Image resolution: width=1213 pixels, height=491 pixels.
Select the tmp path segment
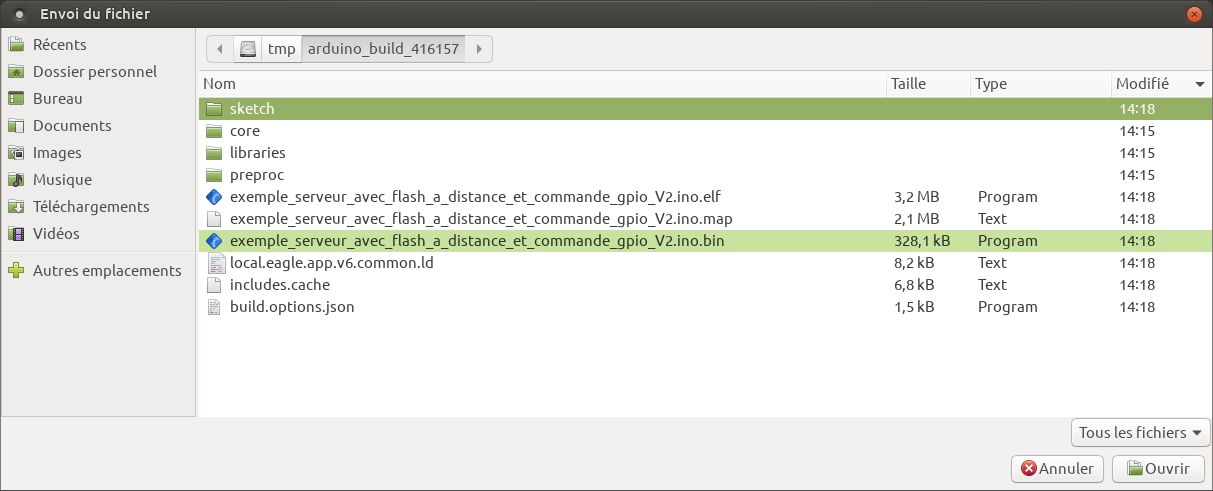281,48
